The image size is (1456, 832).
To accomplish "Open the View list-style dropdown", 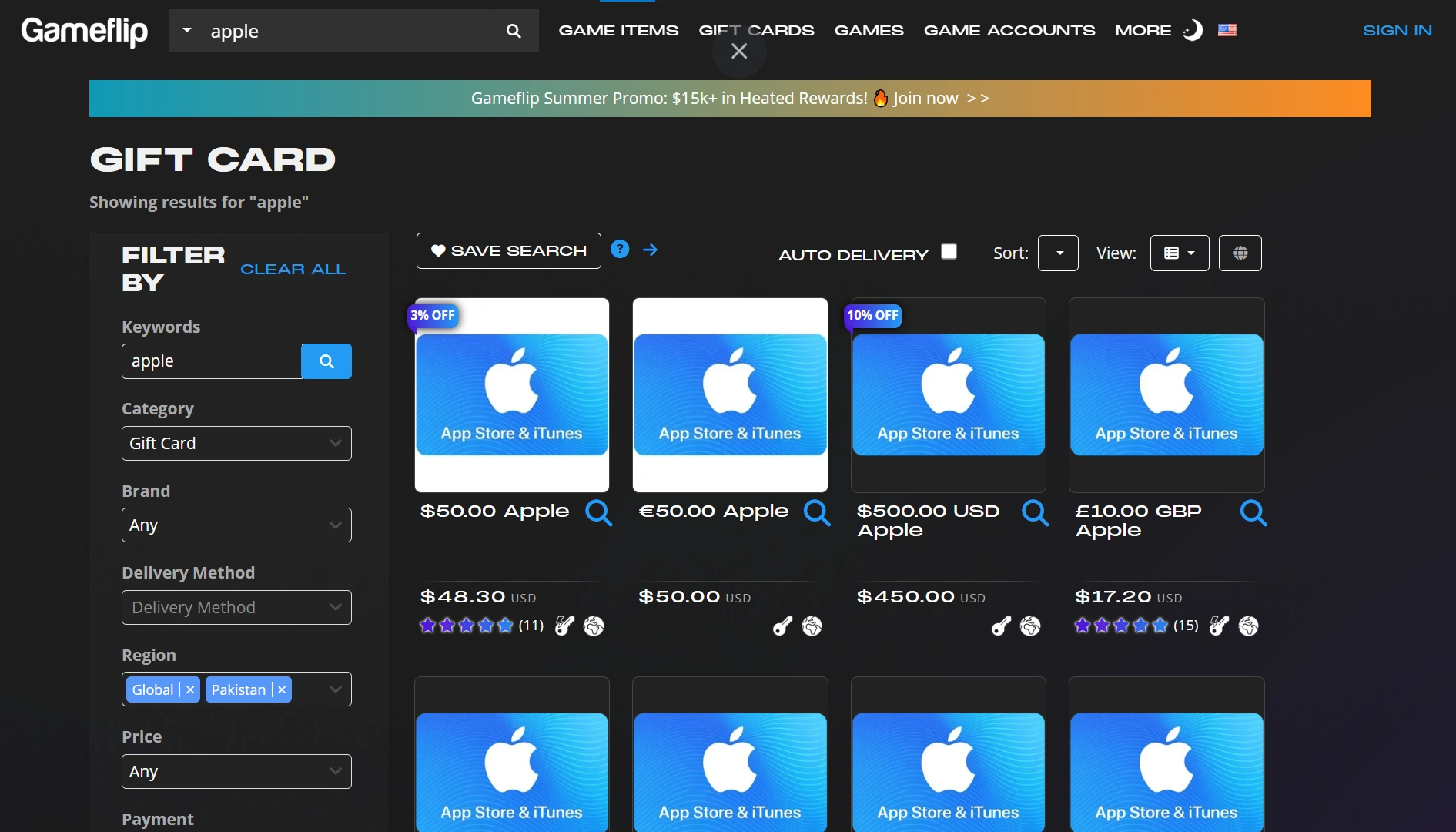I will click(x=1180, y=253).
